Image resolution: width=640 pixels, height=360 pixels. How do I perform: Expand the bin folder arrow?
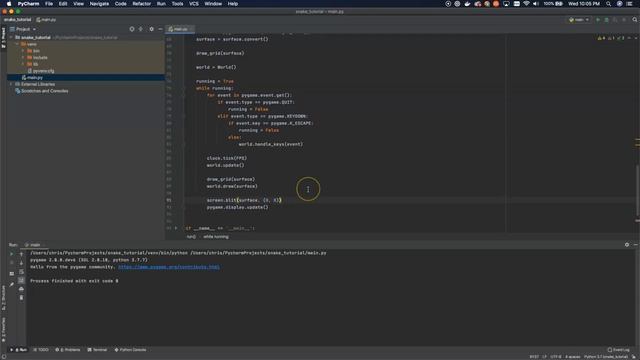[23, 51]
